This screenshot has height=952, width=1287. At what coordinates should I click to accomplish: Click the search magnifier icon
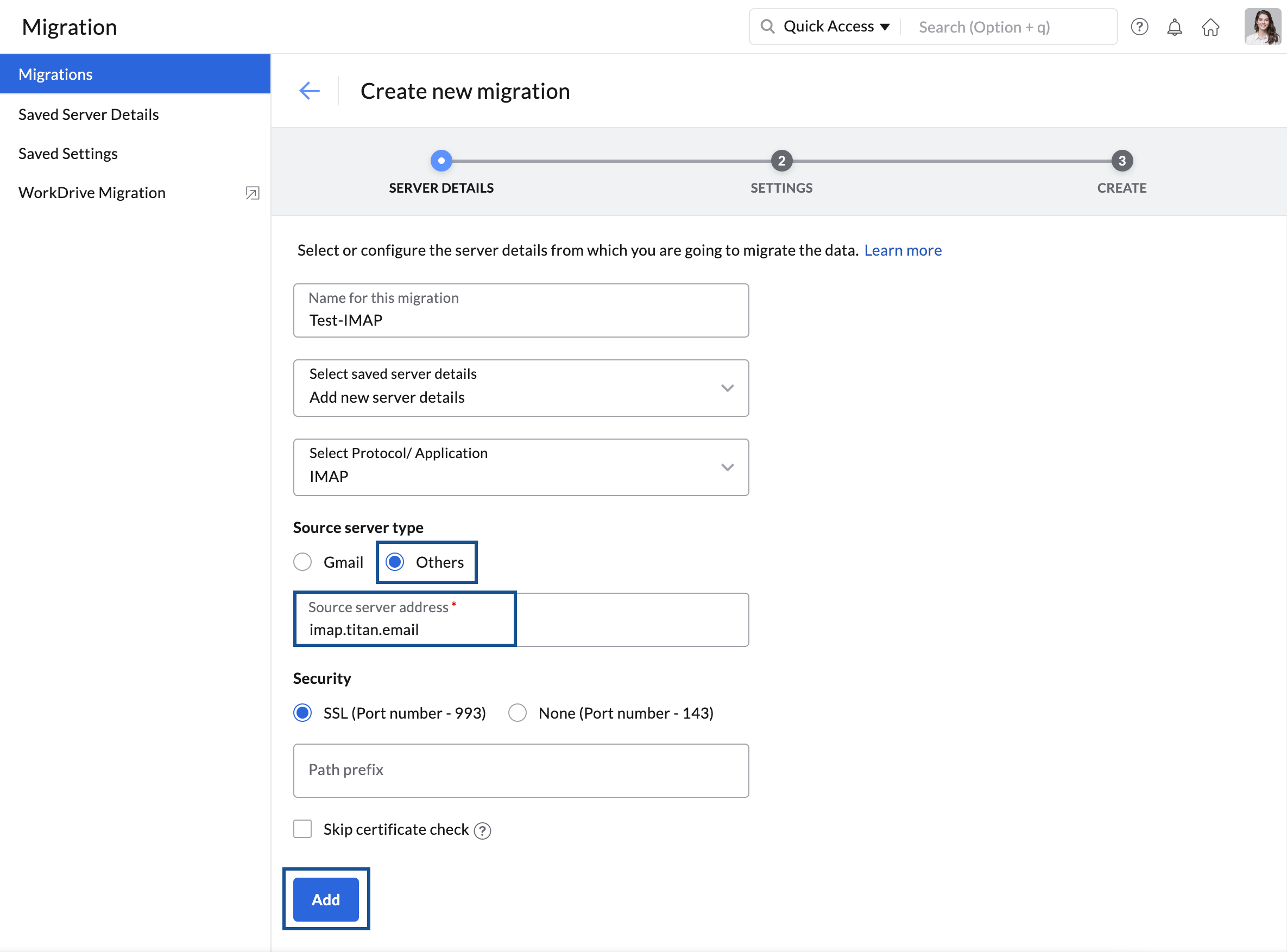tap(767, 26)
